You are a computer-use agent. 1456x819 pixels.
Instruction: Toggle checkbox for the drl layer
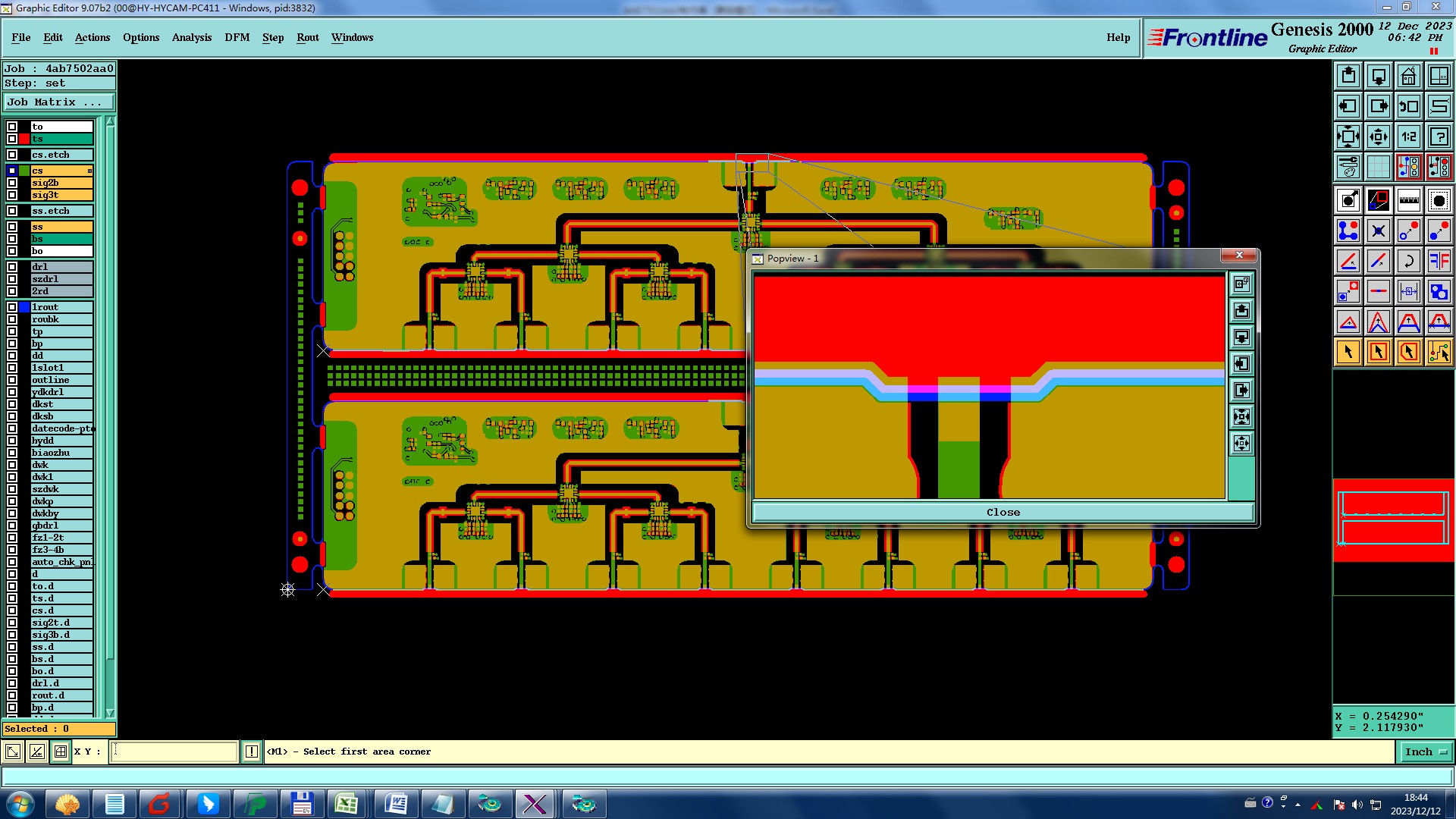click(12, 267)
